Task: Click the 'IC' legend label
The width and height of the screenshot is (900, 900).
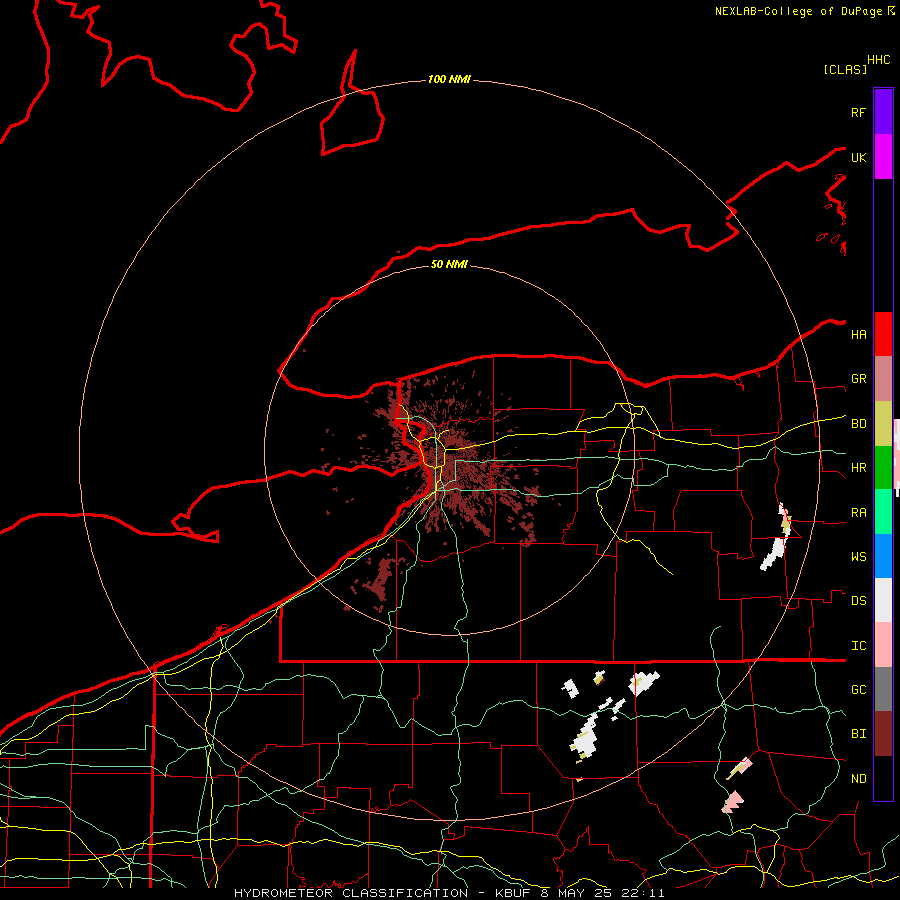Action: coord(858,646)
